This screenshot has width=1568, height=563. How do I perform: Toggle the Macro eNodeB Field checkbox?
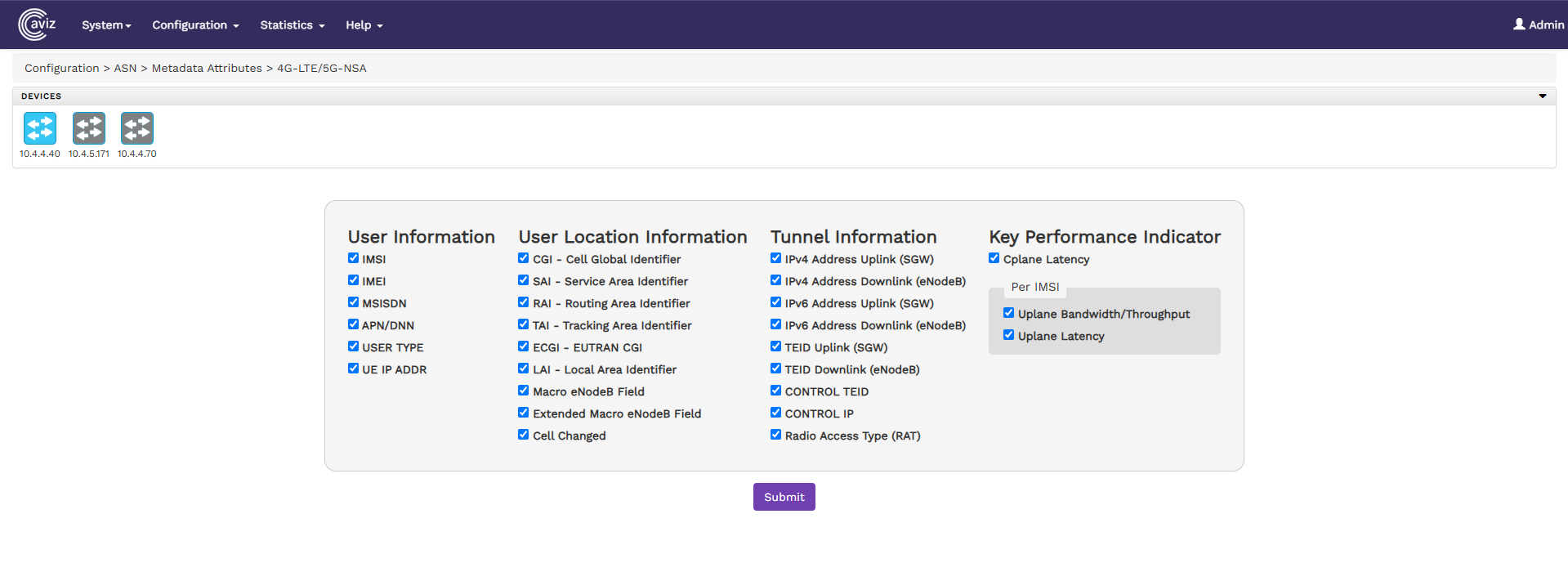coord(524,391)
